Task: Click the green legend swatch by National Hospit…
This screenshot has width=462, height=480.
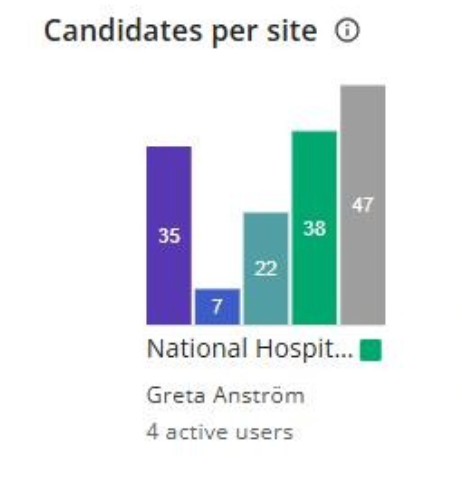Action: [x=371, y=350]
